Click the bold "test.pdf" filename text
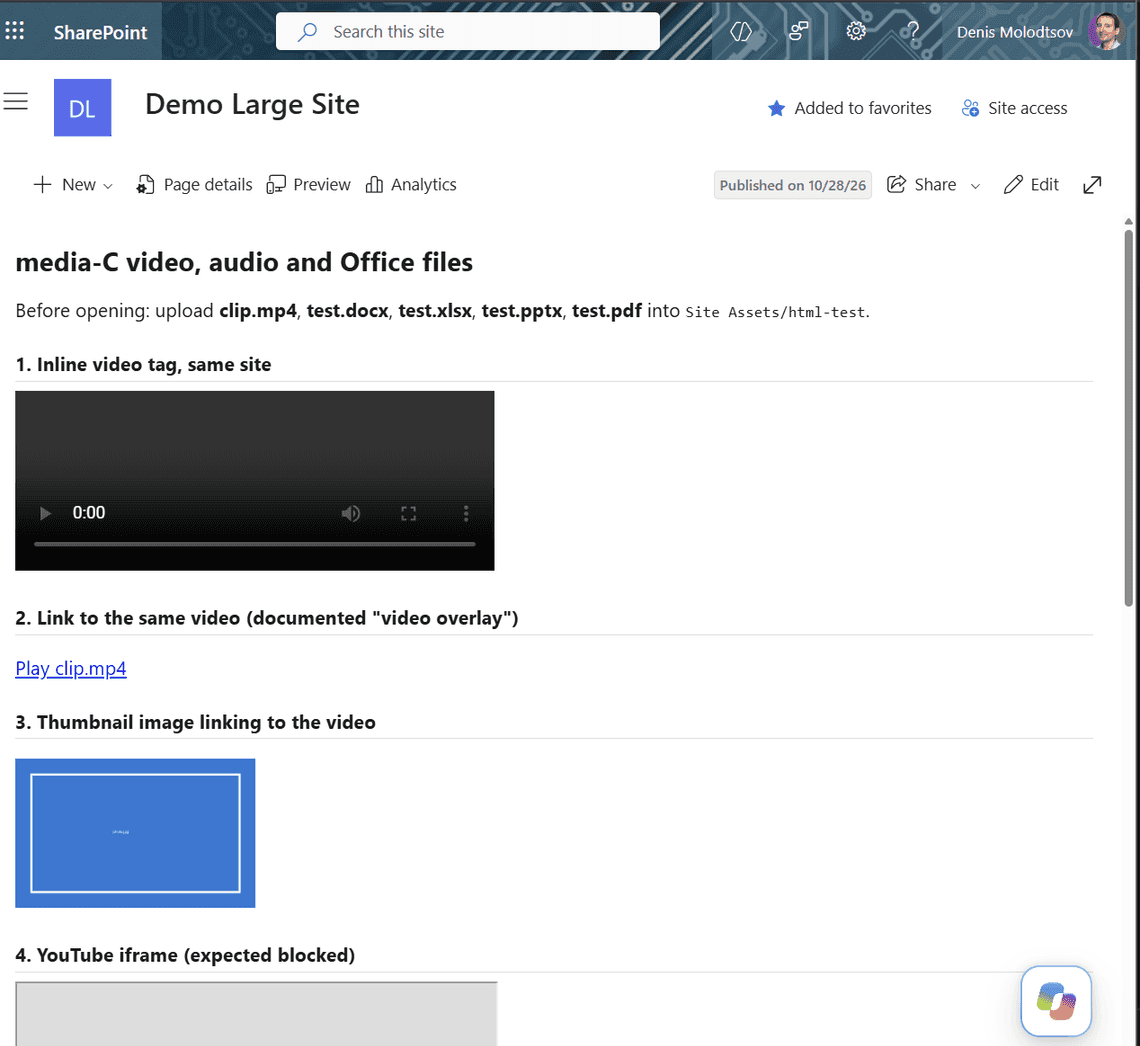The height and width of the screenshot is (1046, 1140). (606, 311)
